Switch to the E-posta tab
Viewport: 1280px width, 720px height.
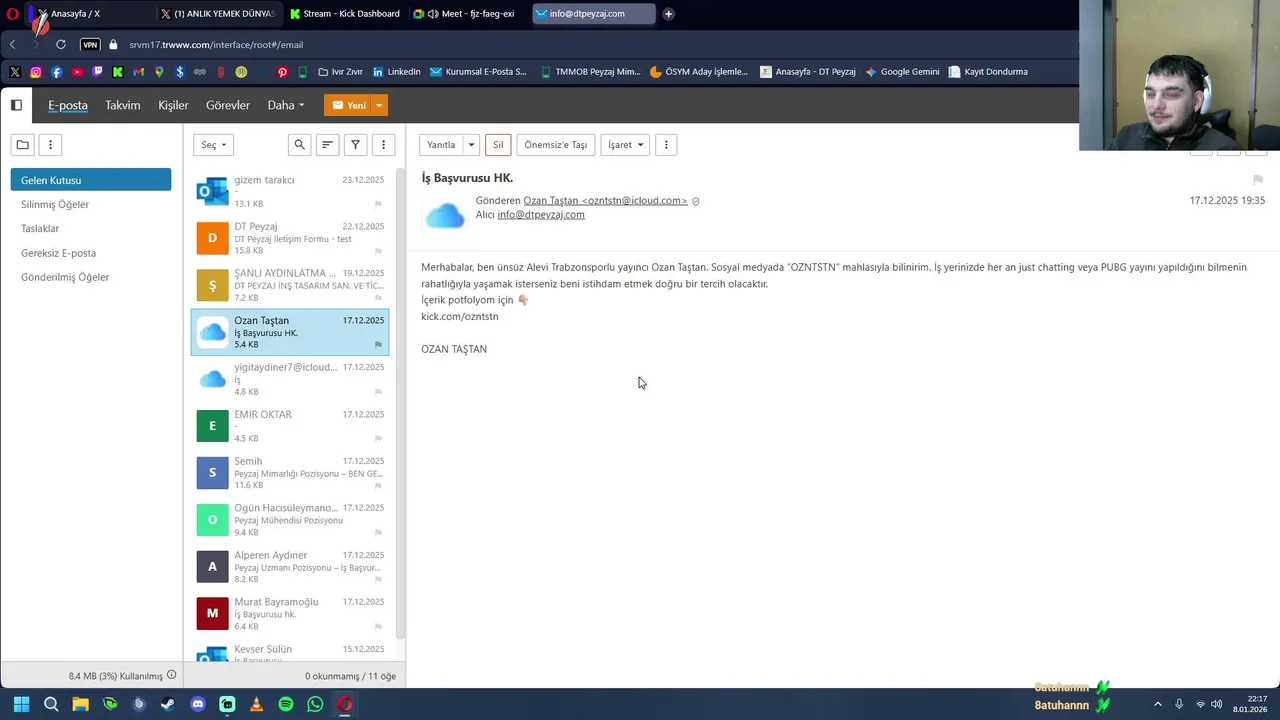coord(68,105)
